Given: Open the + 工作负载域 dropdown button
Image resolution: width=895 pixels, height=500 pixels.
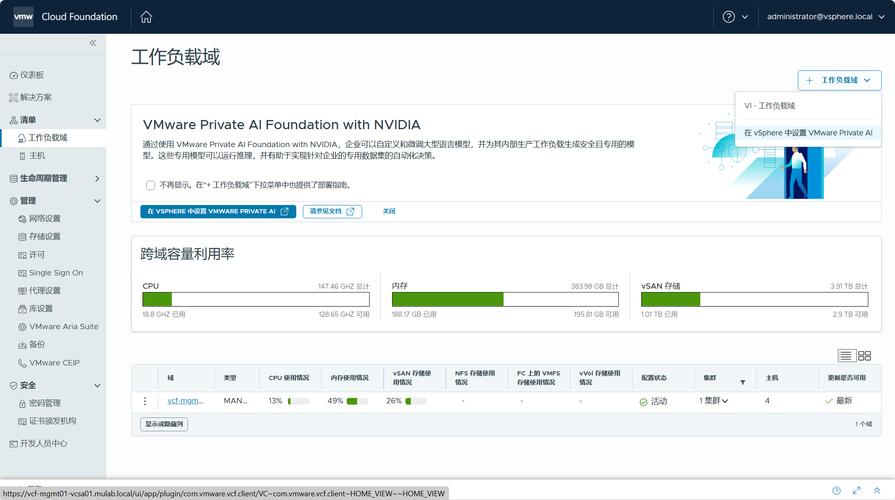Looking at the screenshot, I should tap(839, 80).
